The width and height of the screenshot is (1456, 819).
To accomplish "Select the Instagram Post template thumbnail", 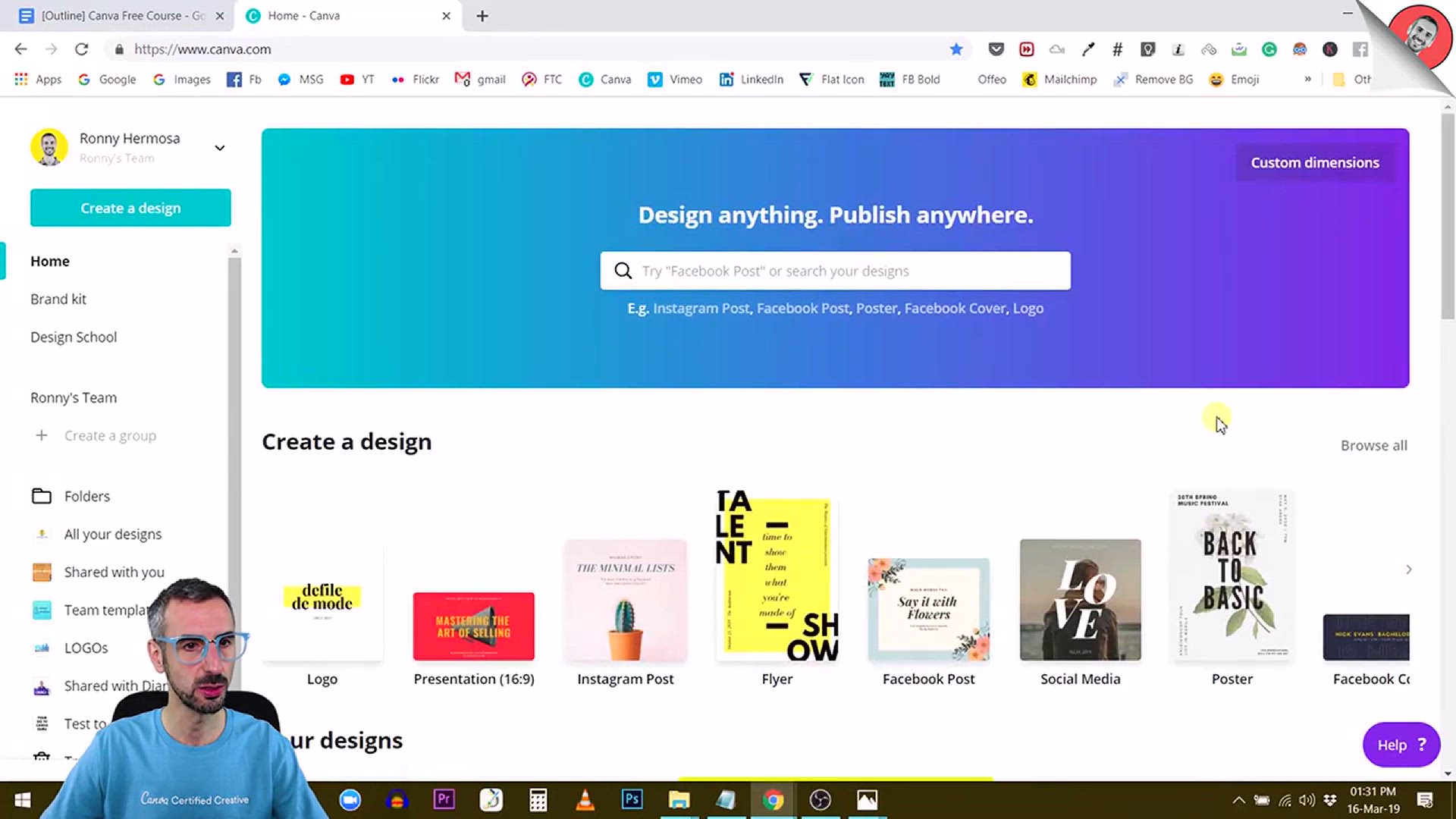I will pos(626,600).
